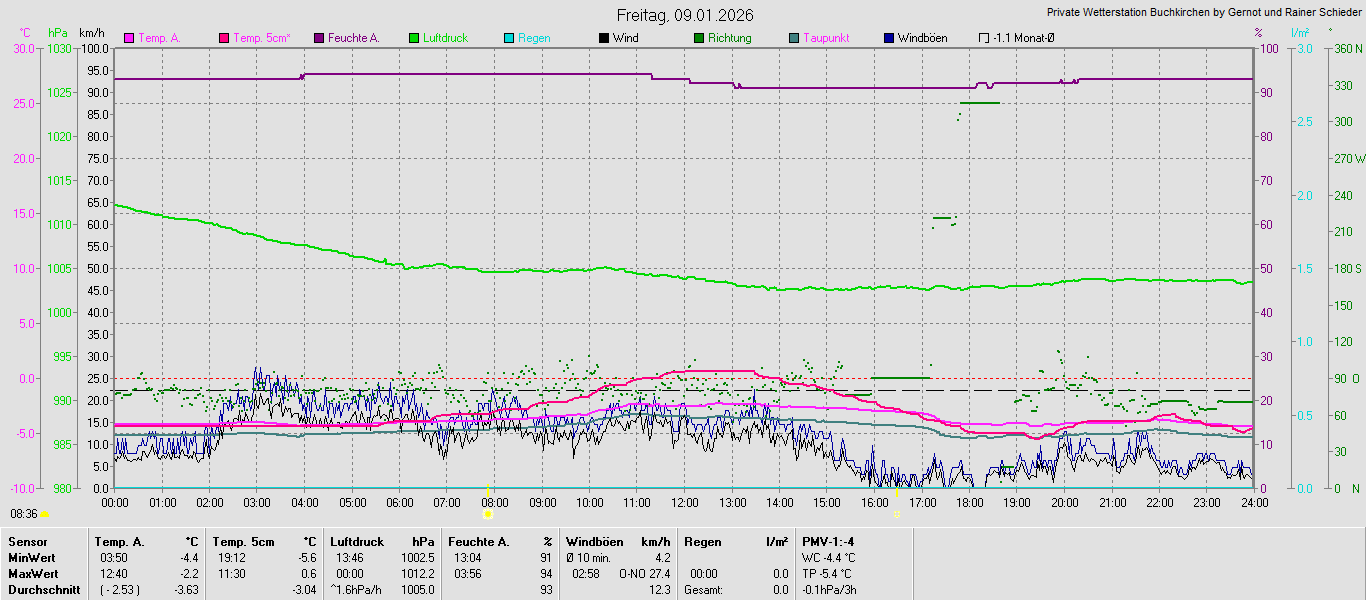This screenshot has width=1366, height=600.
Task: Click the pink Temp. 5cm legend square
Action: point(225,38)
